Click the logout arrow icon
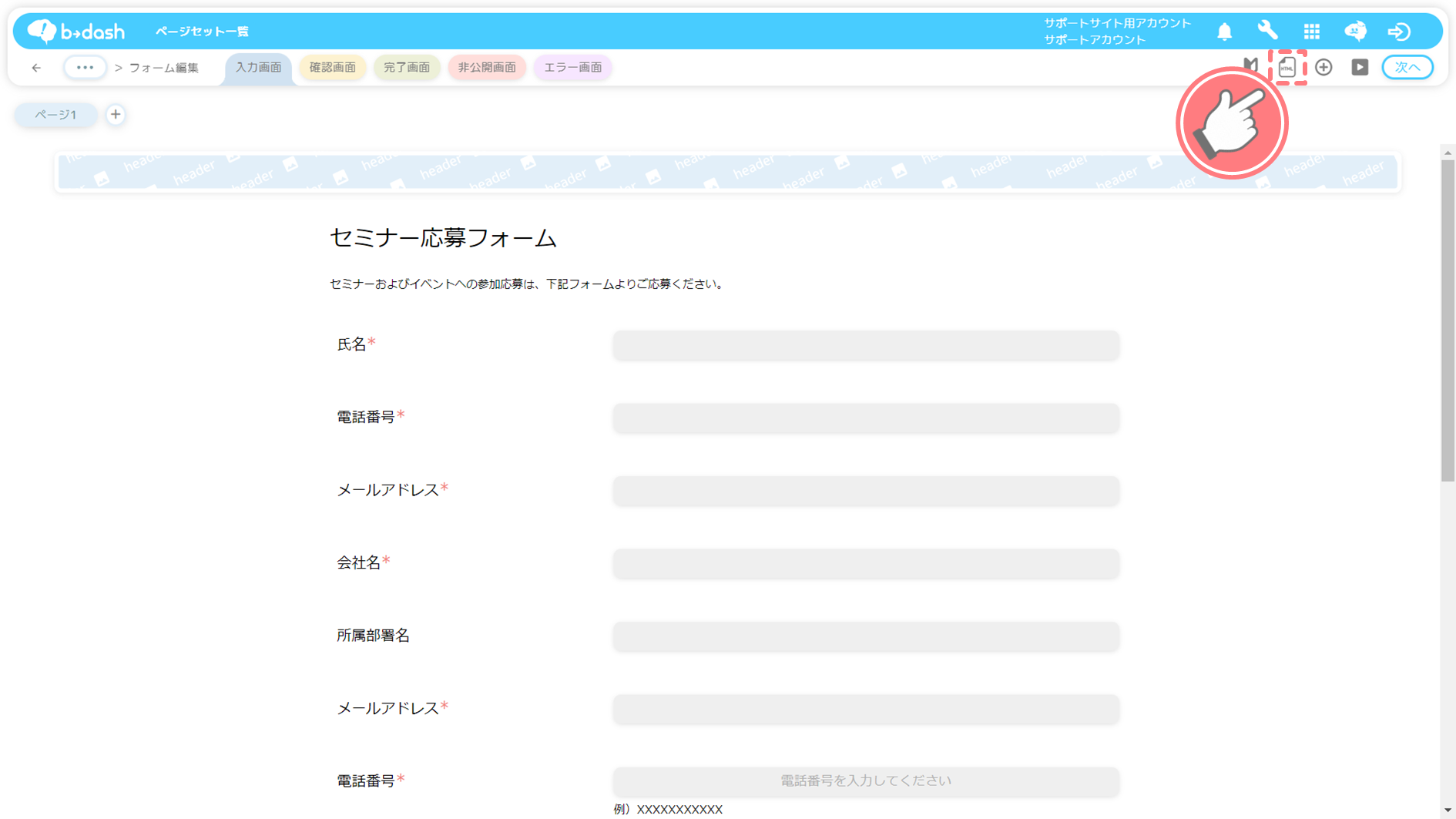This screenshot has height=819, width=1456. (1399, 32)
